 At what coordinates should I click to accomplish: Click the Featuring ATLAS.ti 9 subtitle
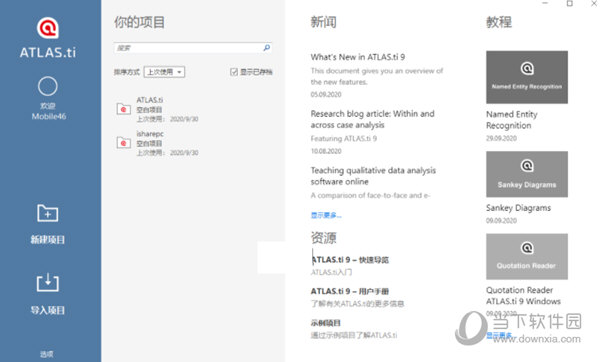[344, 139]
